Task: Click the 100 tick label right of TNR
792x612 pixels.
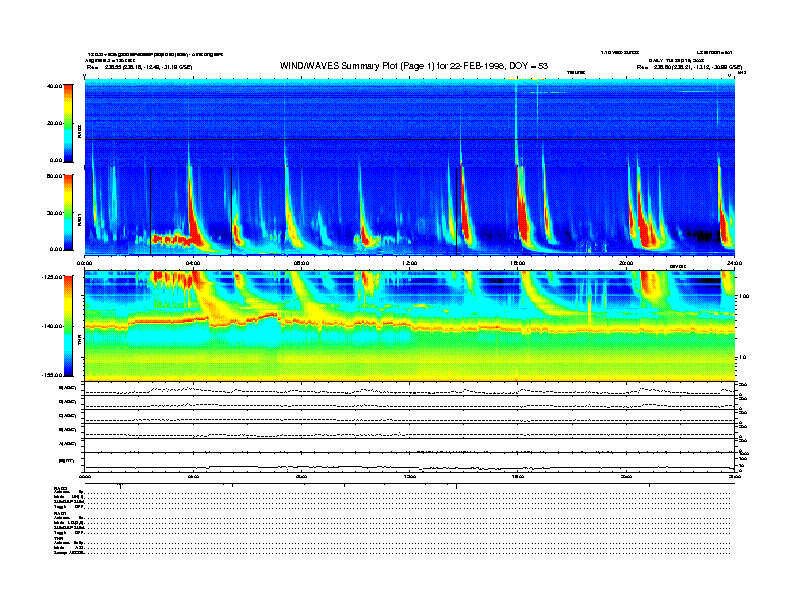Action: click(744, 296)
